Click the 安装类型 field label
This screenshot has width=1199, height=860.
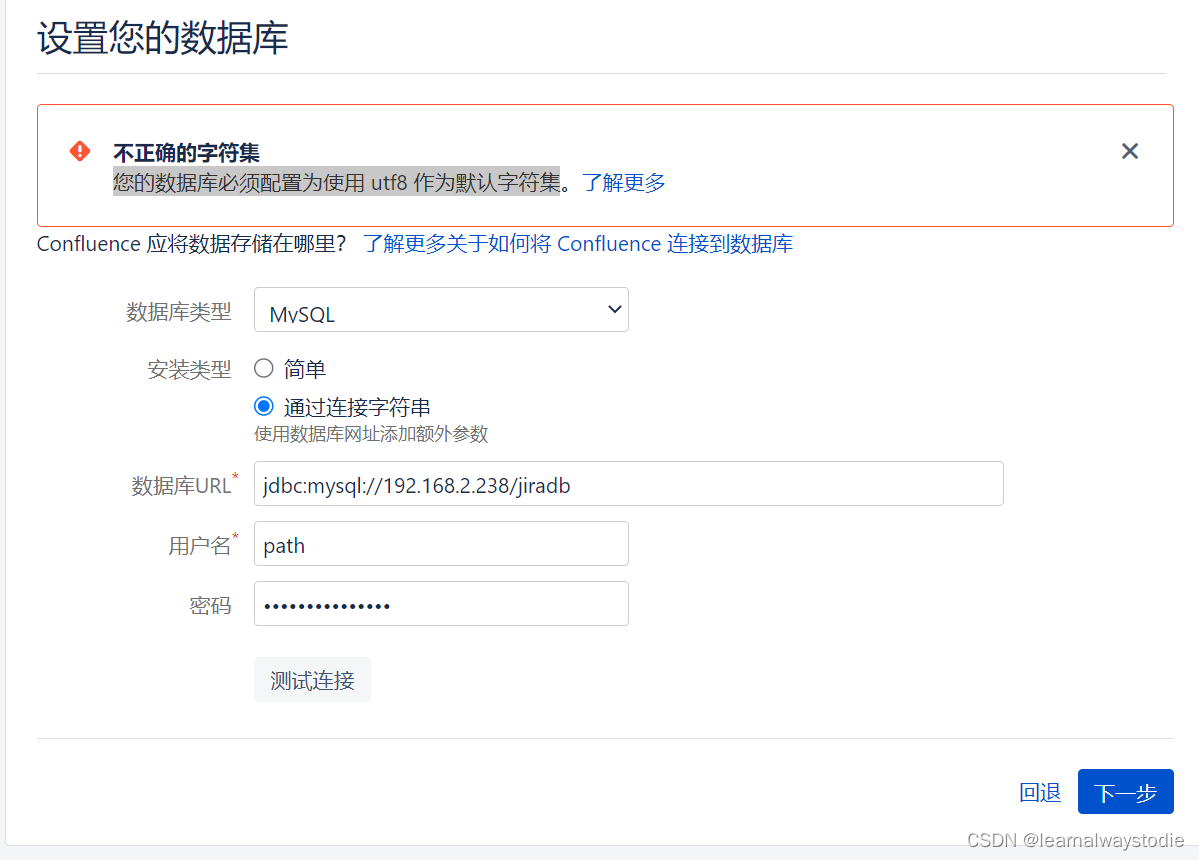189,370
